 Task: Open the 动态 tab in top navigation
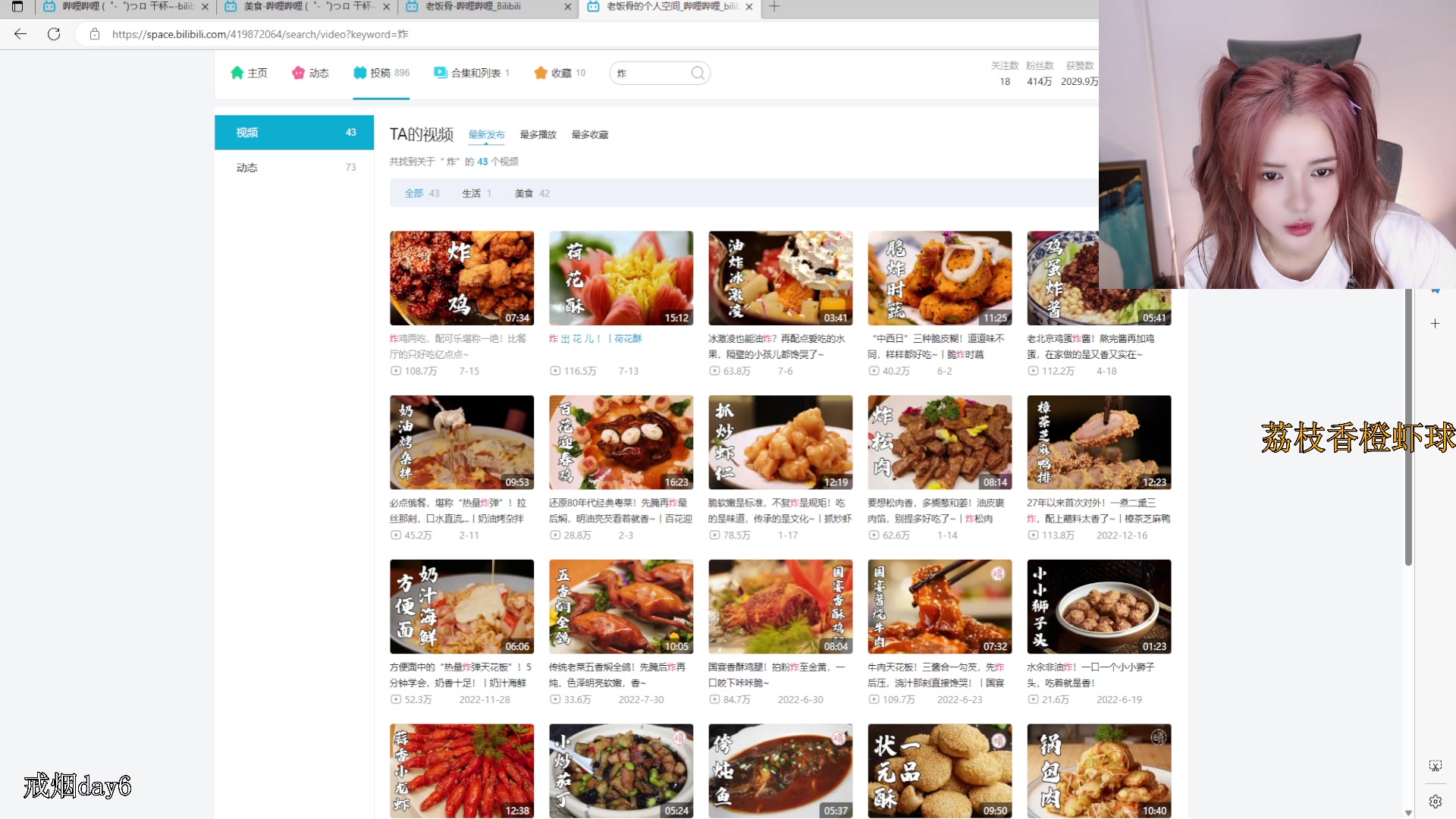(310, 73)
